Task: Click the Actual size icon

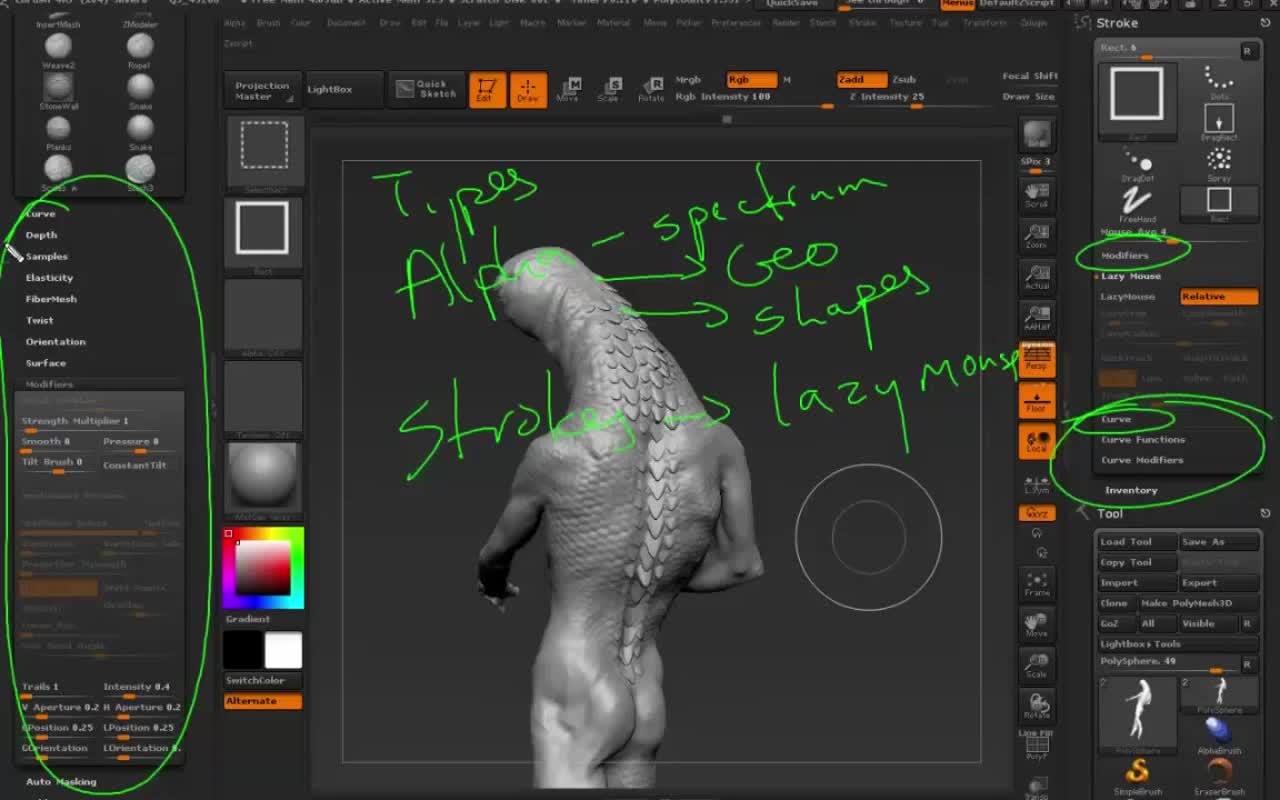Action: pos(1037,276)
